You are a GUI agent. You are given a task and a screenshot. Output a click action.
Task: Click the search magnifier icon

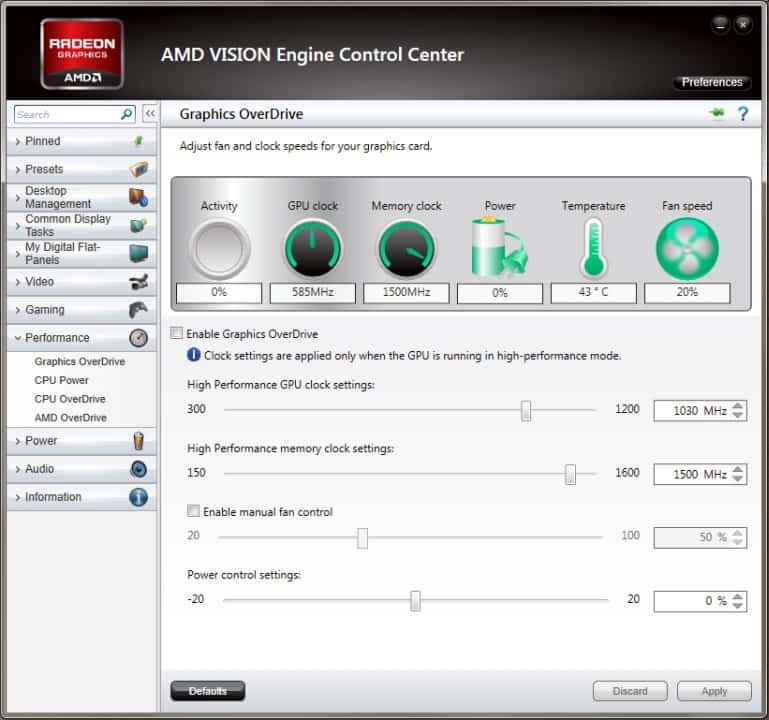[127, 114]
